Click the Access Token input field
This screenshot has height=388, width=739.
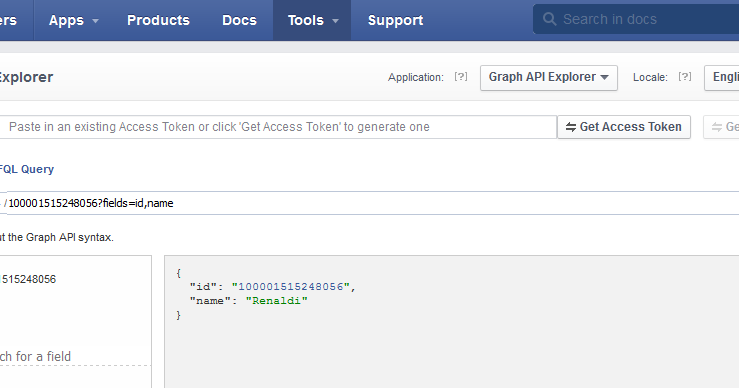(x=278, y=127)
